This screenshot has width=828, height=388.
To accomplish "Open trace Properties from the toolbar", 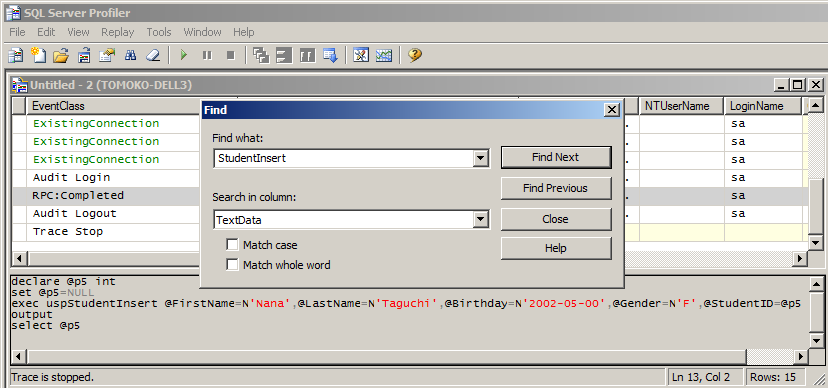I will pyautogui.click(x=107, y=55).
